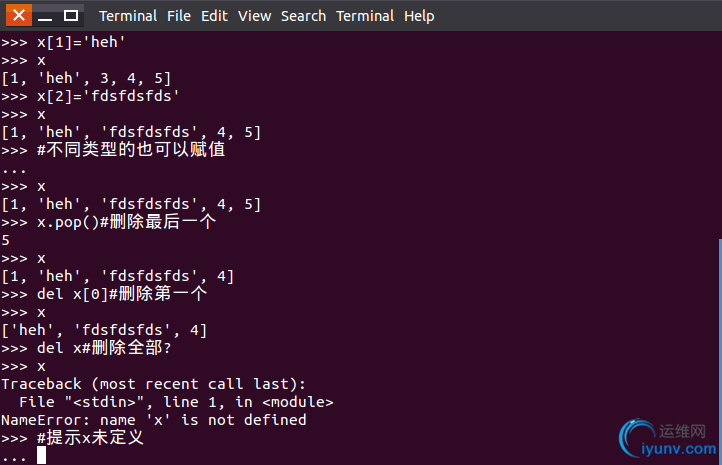Click the Traceback (most recent call last) line
The height and width of the screenshot is (465, 722).
coord(153,384)
